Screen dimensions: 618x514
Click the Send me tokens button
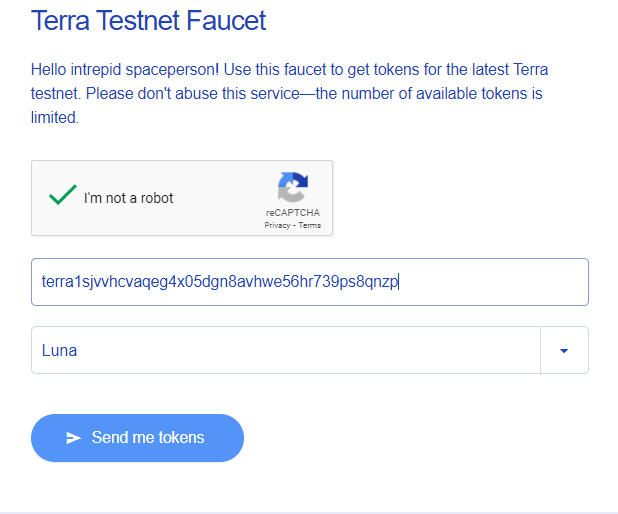137,438
